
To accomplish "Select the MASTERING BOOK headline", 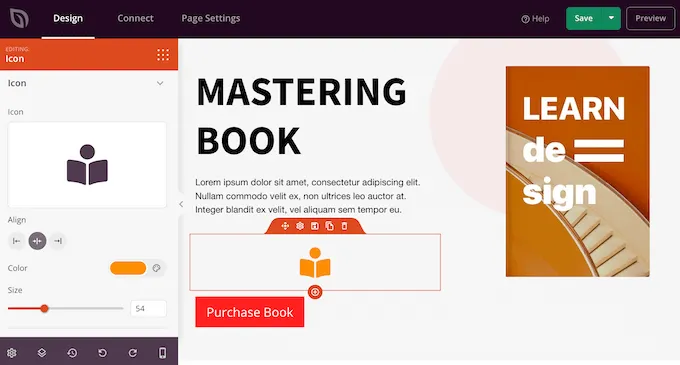I will [301, 116].
